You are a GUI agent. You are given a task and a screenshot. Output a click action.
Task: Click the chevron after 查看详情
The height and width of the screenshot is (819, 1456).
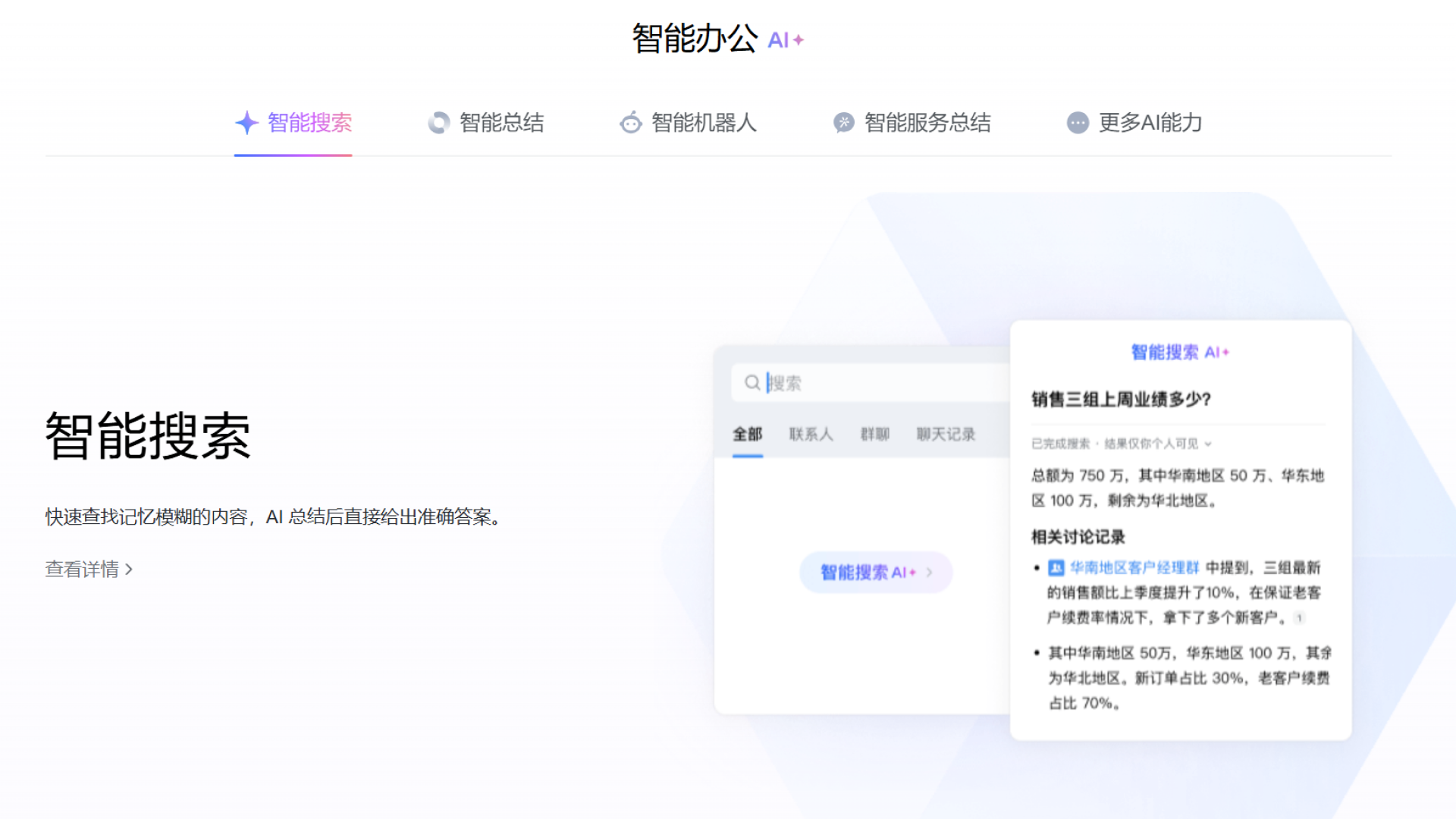[x=130, y=569]
